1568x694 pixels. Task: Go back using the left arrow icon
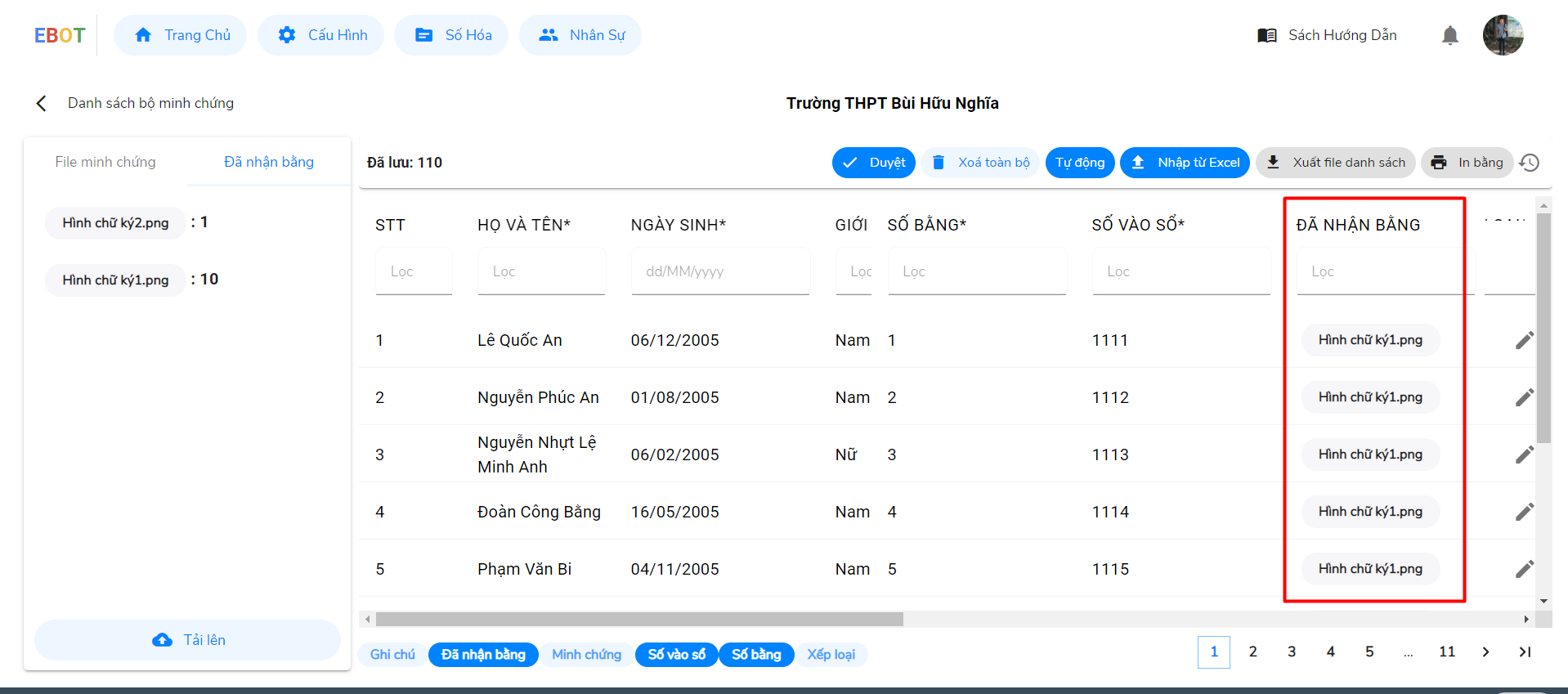42,103
